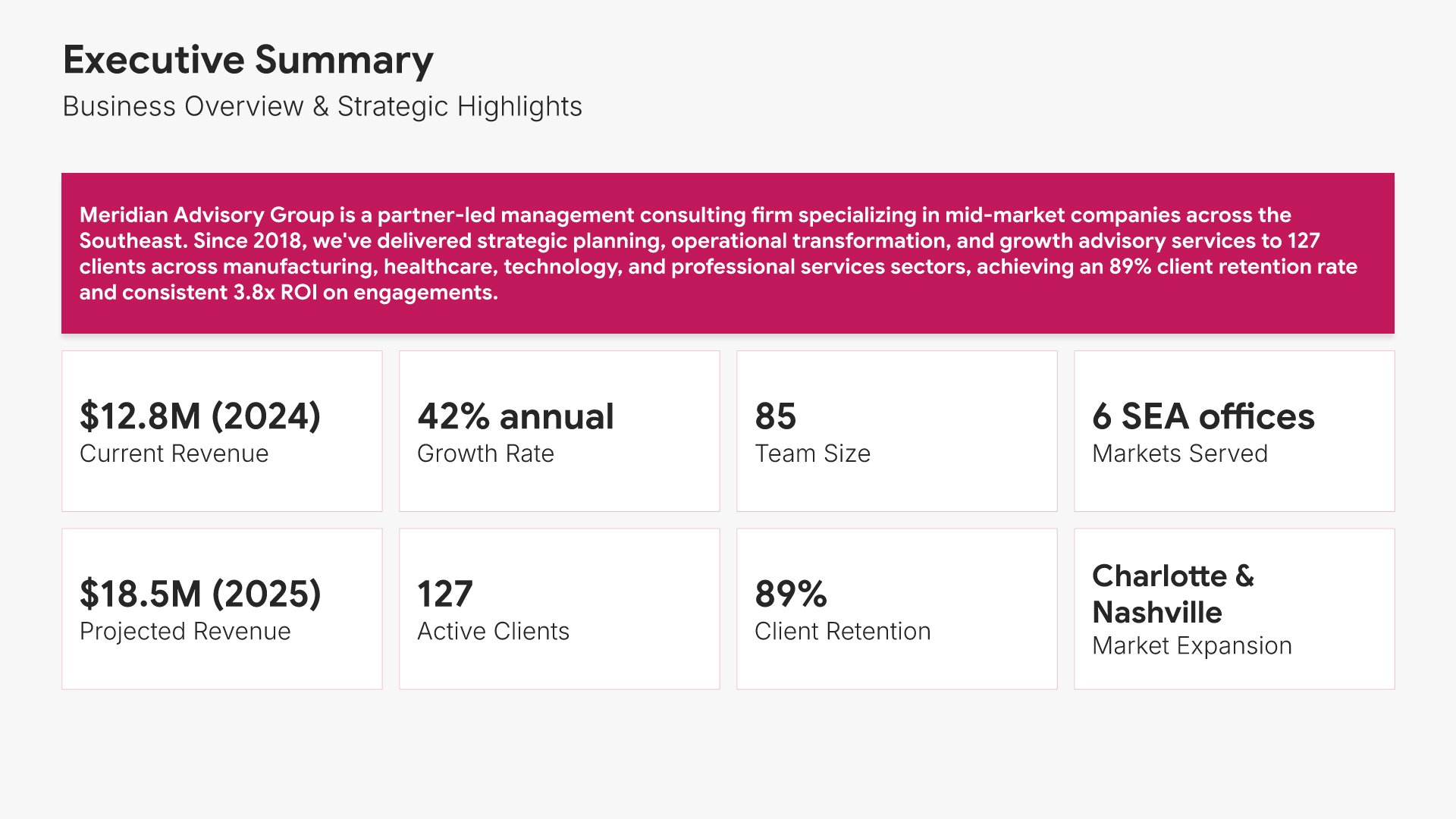Select the "Charlotte & Nashville" heading
1456x819 pixels.
[1172, 594]
